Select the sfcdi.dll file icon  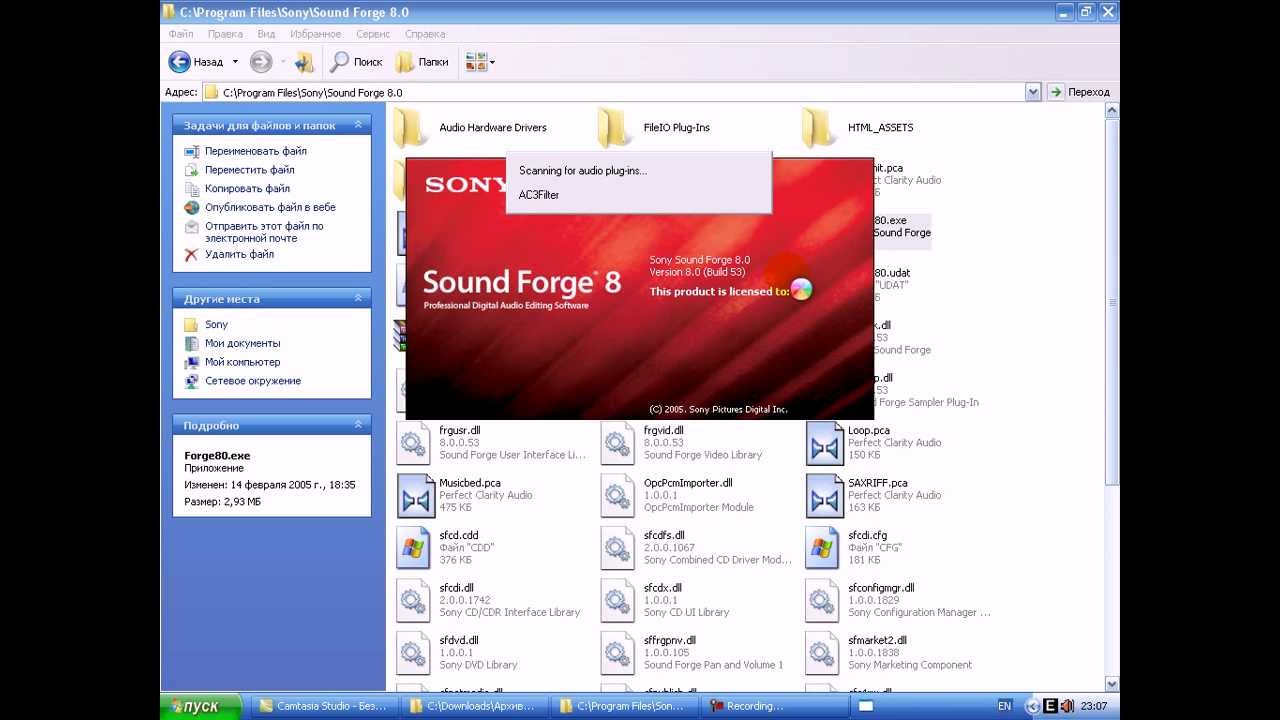click(x=414, y=600)
